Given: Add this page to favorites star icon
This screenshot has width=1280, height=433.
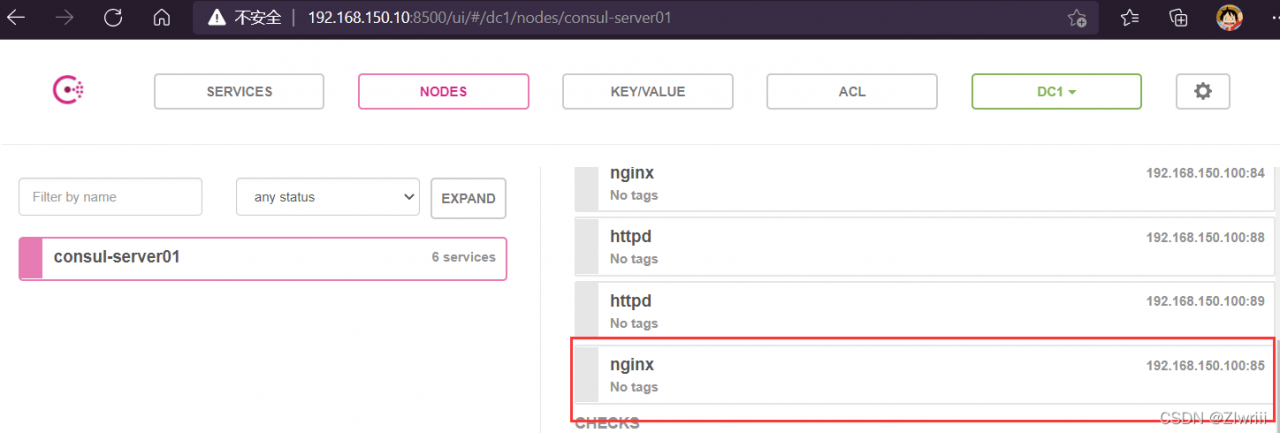Looking at the screenshot, I should tap(1077, 18).
